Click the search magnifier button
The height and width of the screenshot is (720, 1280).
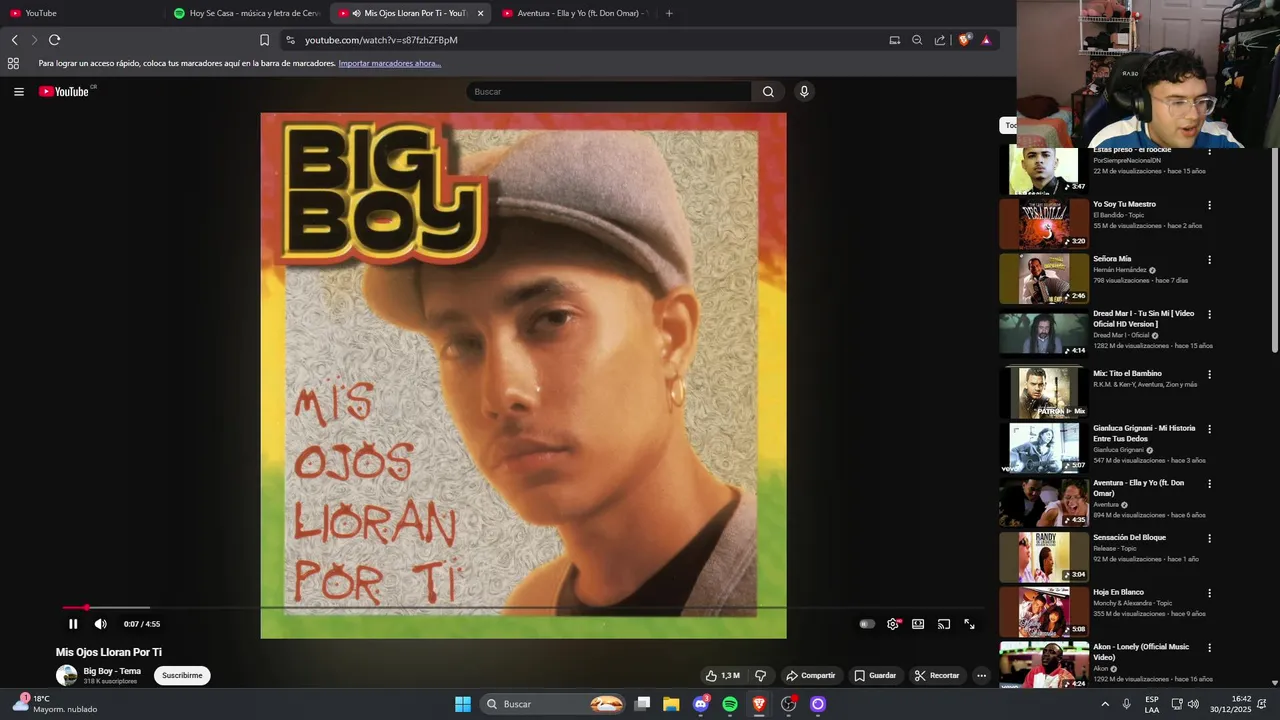[x=768, y=92]
